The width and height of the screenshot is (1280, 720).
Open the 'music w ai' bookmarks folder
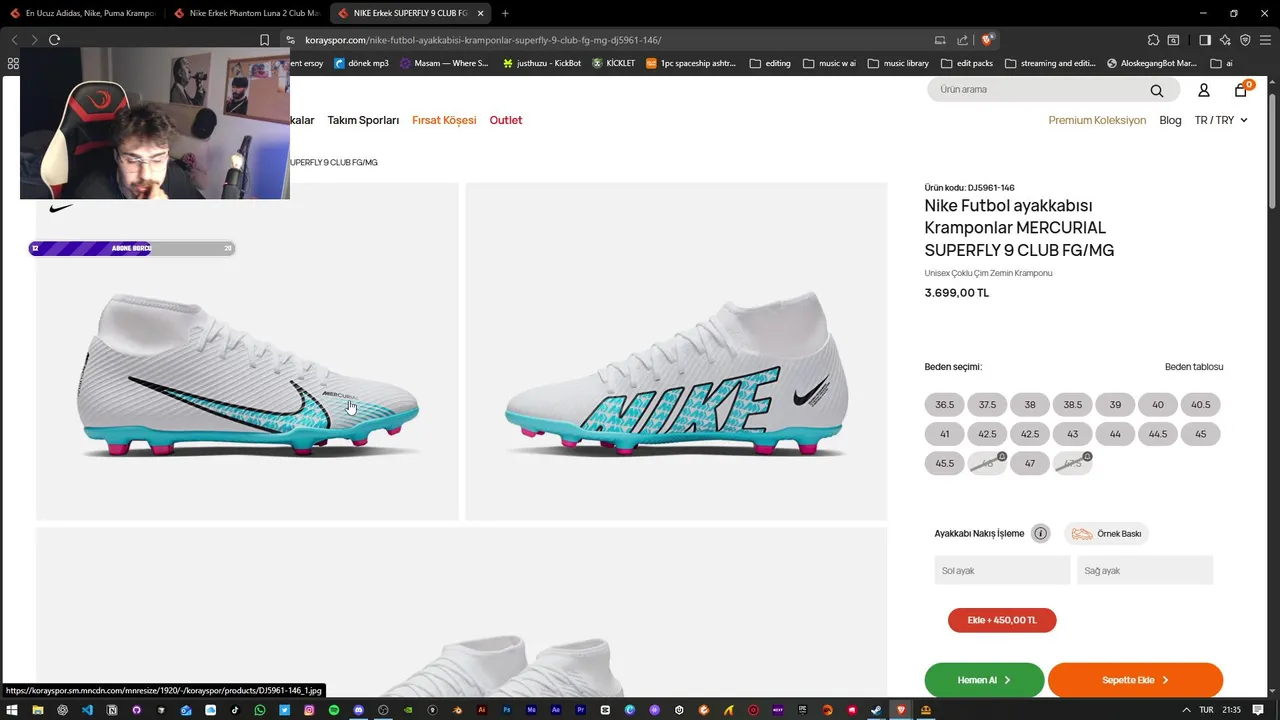click(828, 63)
